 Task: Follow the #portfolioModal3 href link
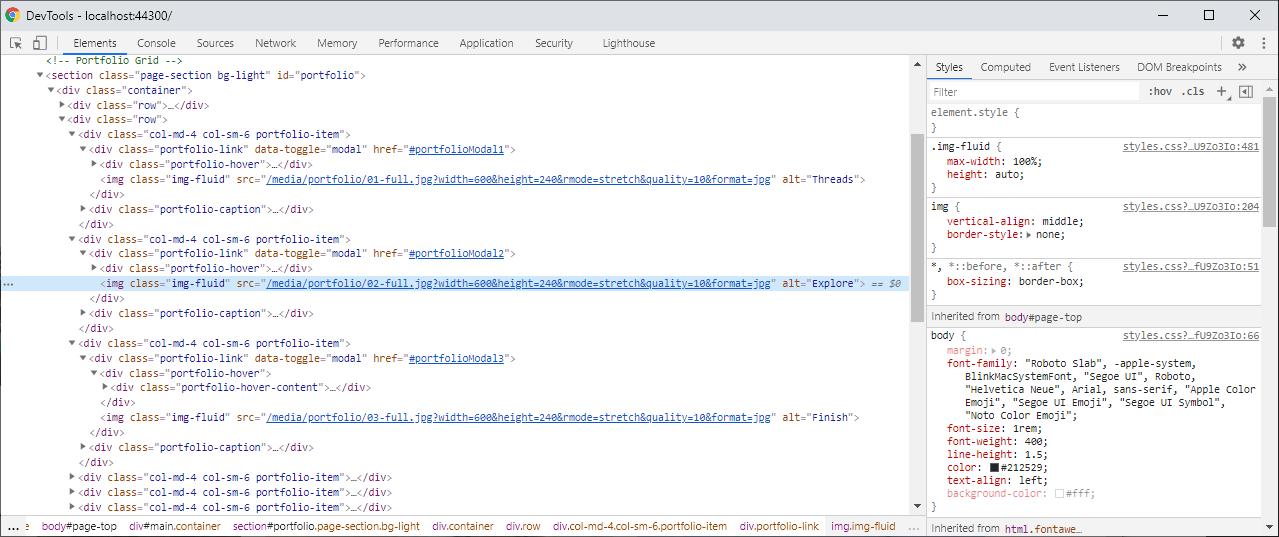(x=457, y=358)
